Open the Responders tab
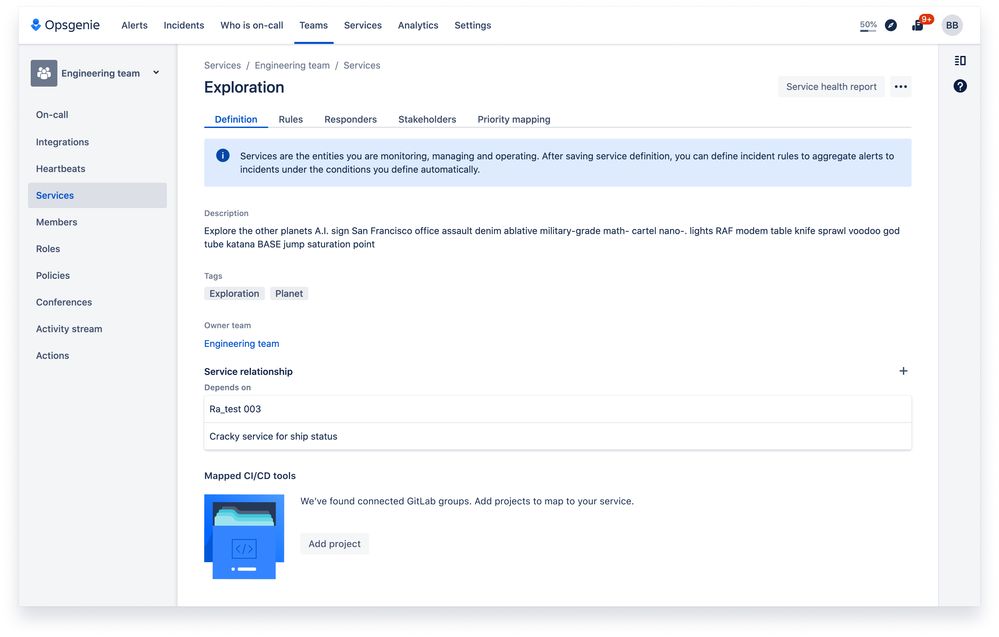The width and height of the screenshot is (999, 637). 350,119
